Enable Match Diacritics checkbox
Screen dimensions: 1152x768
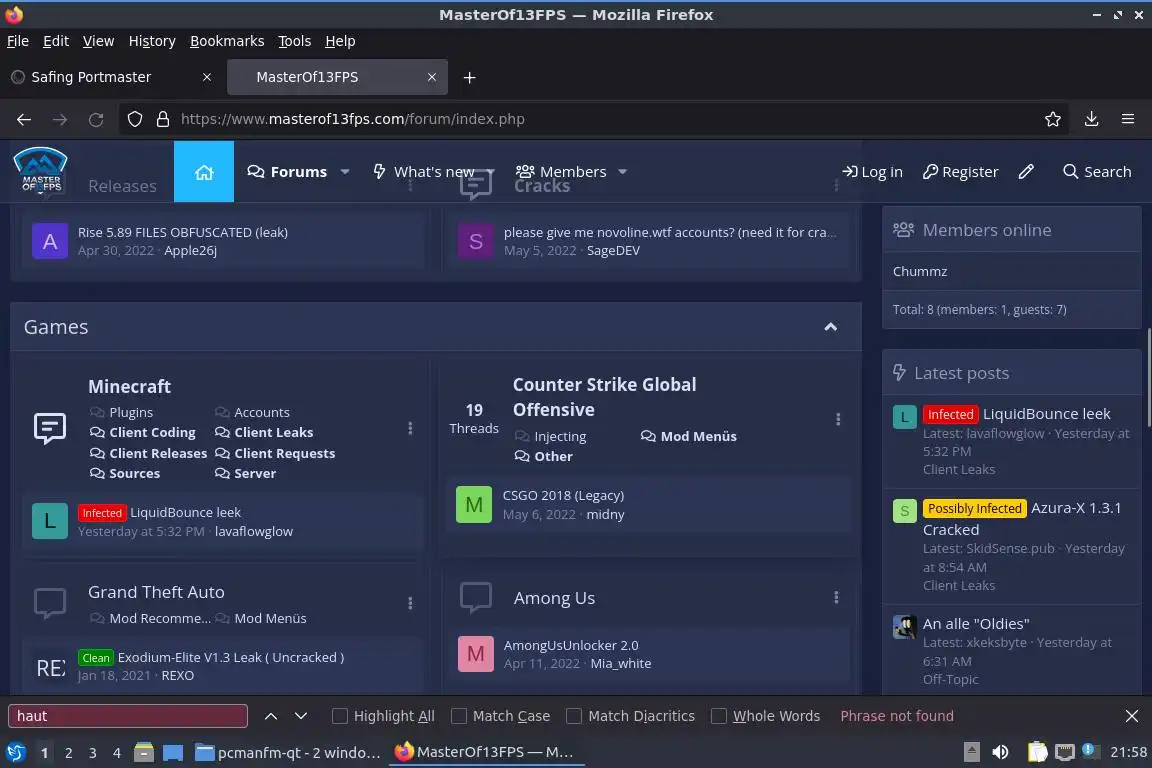(x=574, y=716)
